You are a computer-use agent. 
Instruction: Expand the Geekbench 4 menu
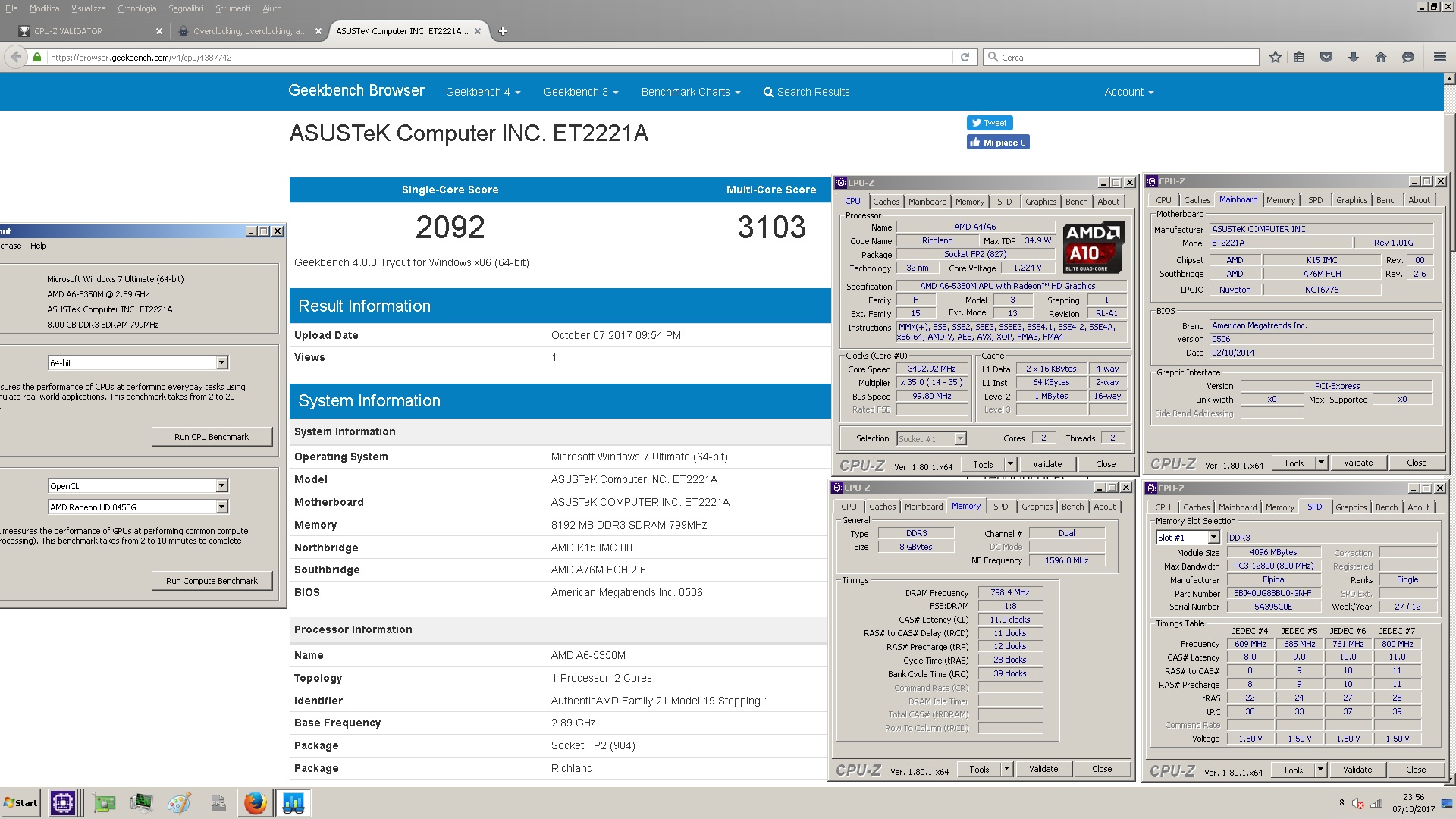[483, 92]
